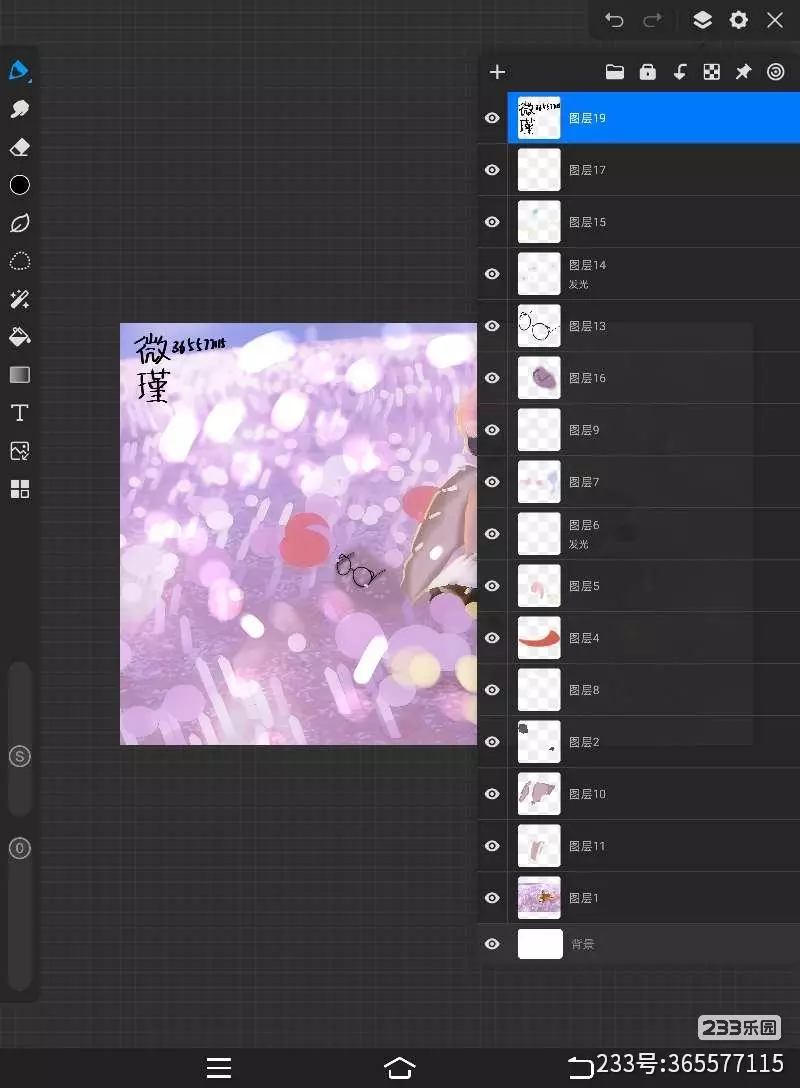Choose the lasso selection tool

click(19, 261)
